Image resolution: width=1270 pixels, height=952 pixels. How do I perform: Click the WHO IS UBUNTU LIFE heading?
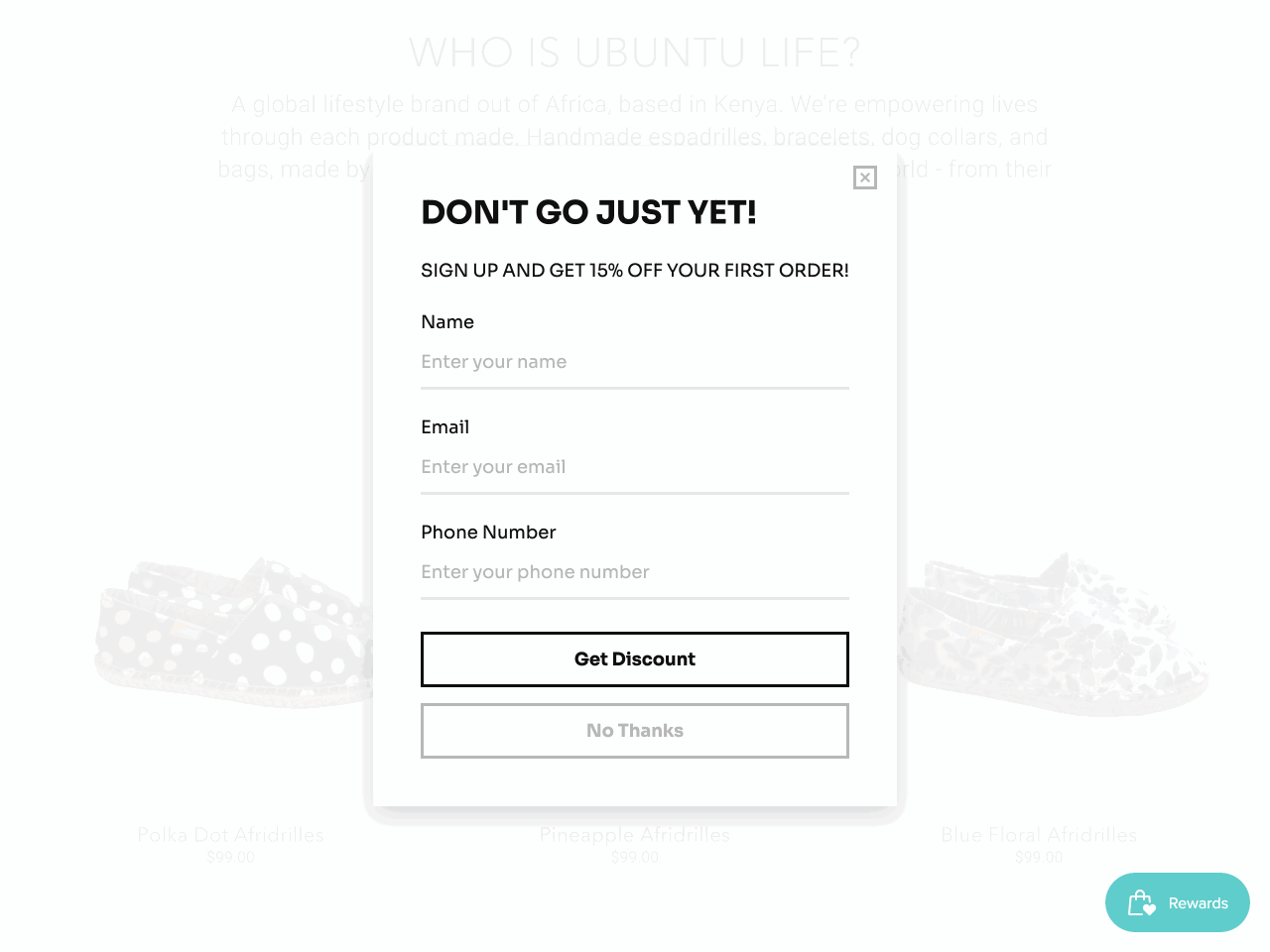click(635, 52)
